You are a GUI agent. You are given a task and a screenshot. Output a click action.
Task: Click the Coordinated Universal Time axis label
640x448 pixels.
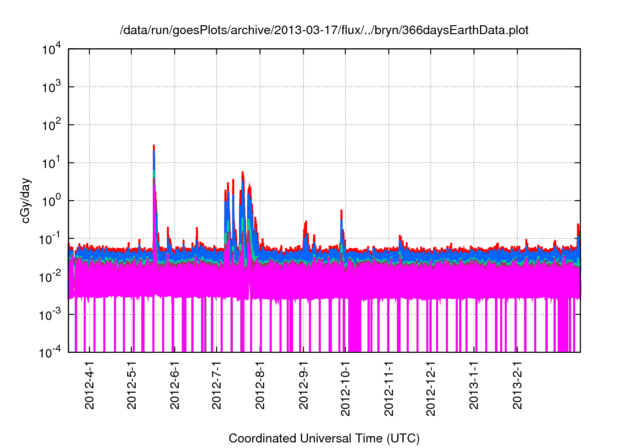coord(324,438)
